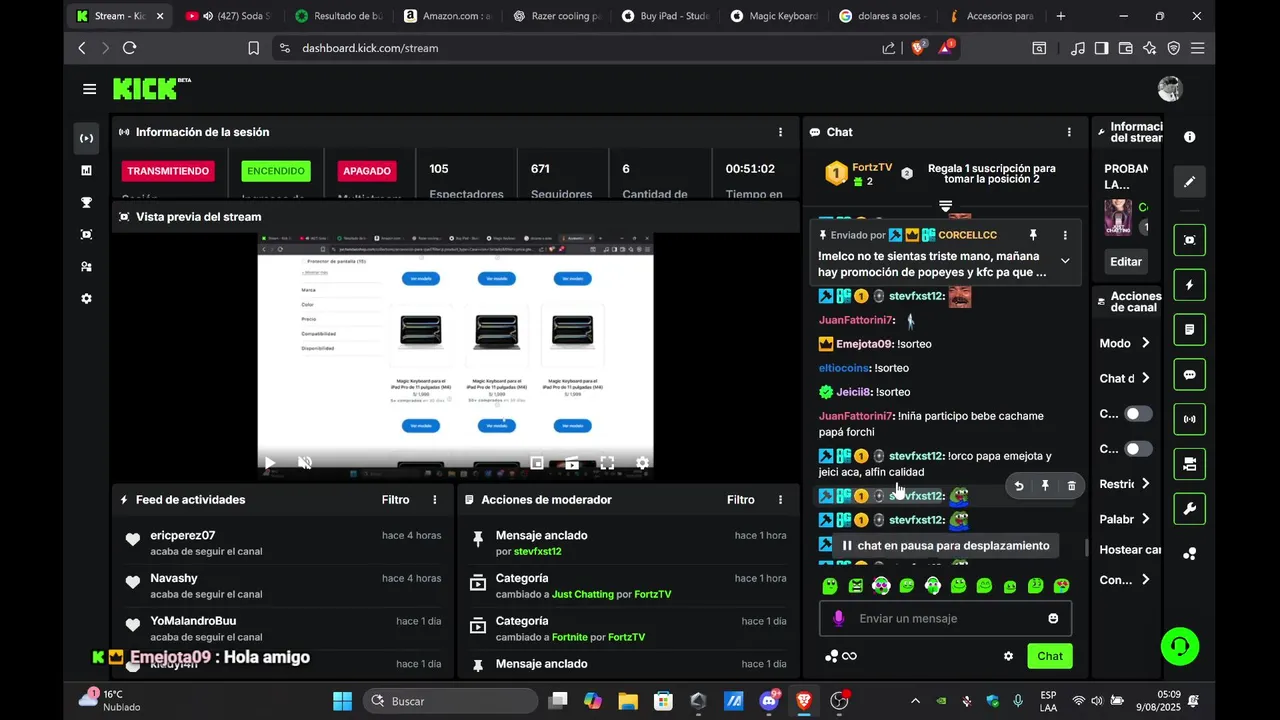Open the Kick hamburger menu
Viewport: 1280px width, 720px height.
click(x=90, y=89)
